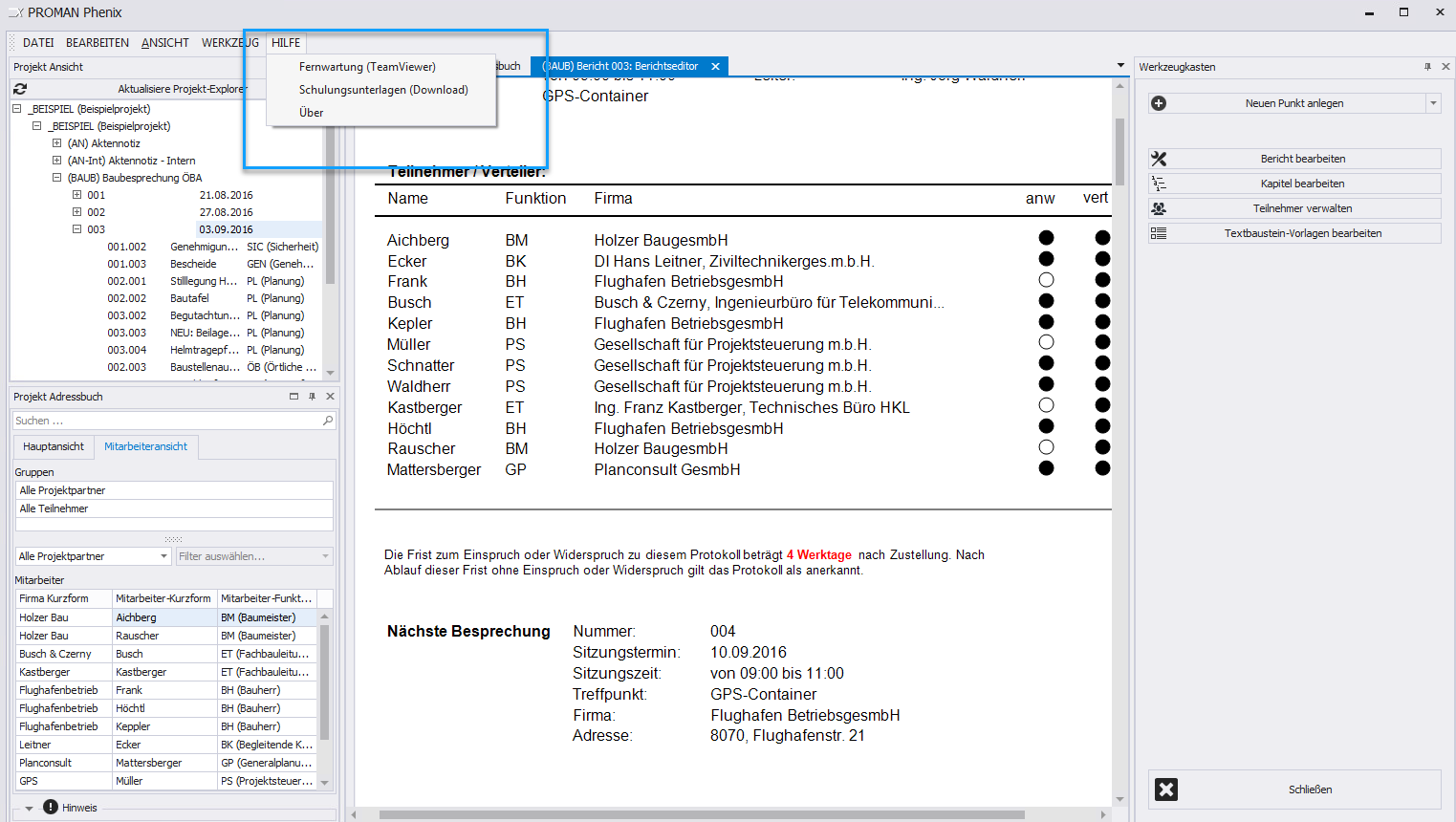This screenshot has height=822, width=1456.
Task: Toggle vert circle for Waldherr
Action: click(x=1102, y=384)
